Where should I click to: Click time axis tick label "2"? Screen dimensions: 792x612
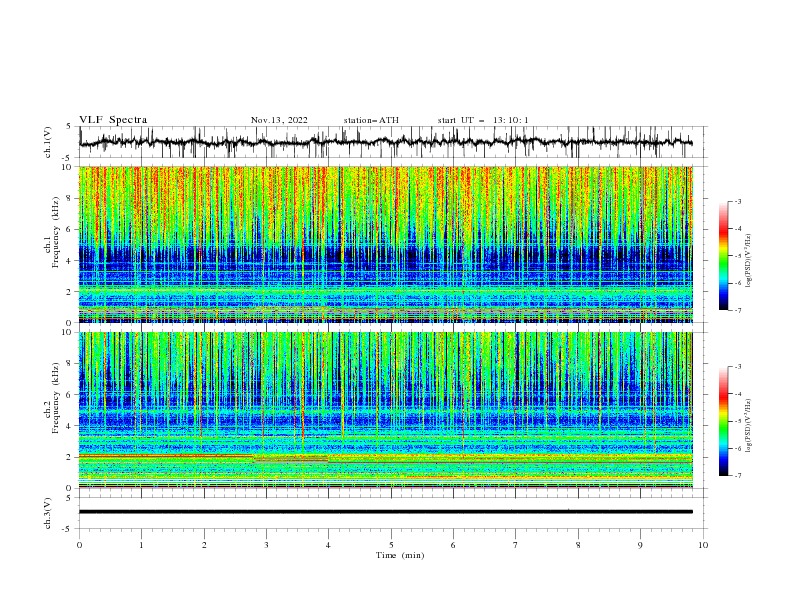click(204, 545)
